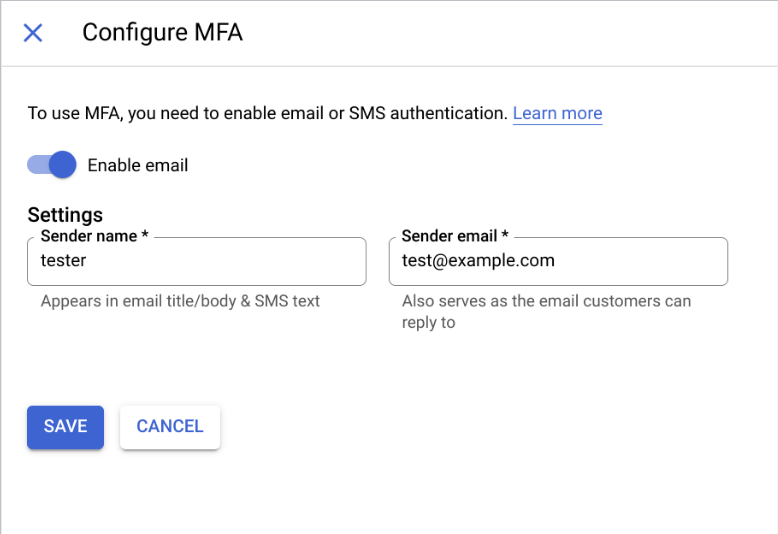Click the 'Appears in email title/body' helper text
This screenshot has width=778, height=534.
point(180,301)
